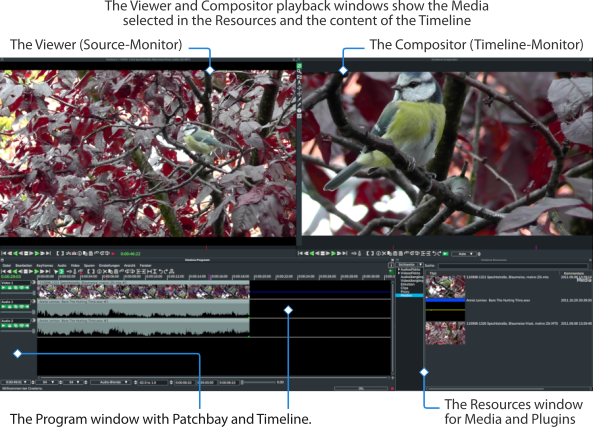This screenshot has width=593, height=427.
Task: Select Medien folder in Resources
Action: (x=409, y=295)
